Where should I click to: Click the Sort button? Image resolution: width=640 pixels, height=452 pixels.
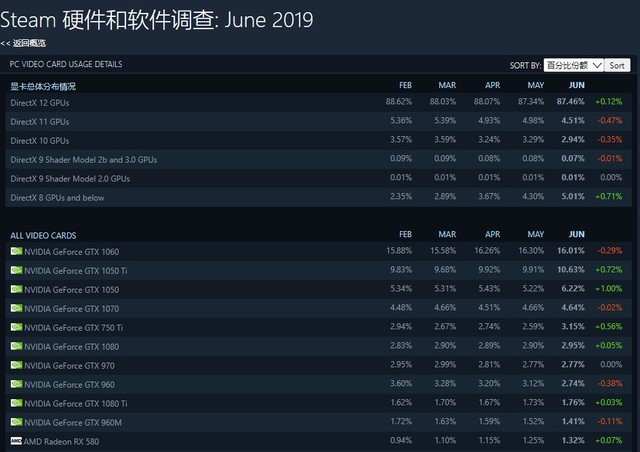tap(617, 65)
